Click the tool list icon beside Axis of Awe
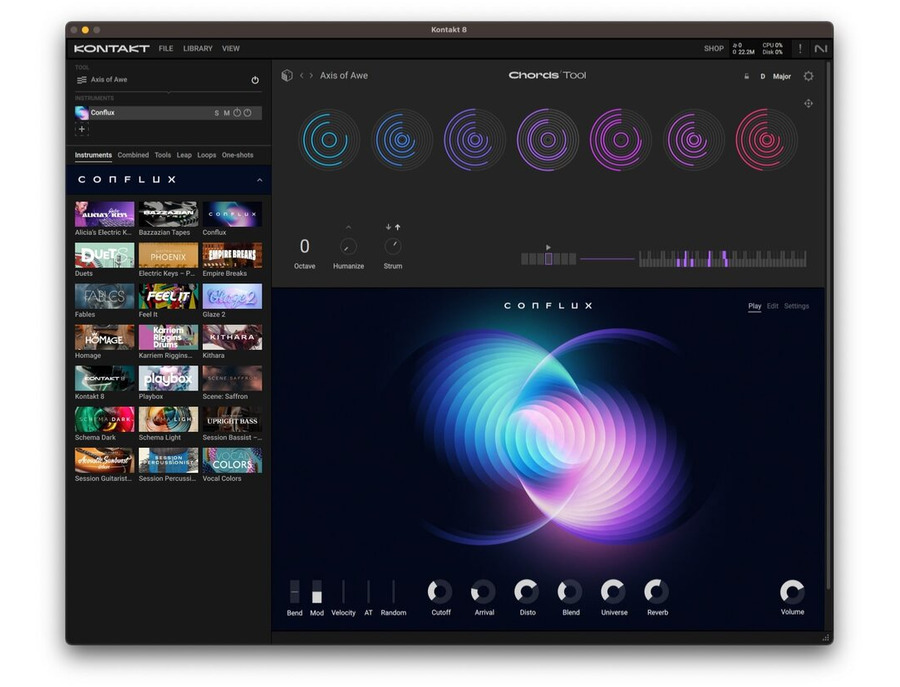This screenshot has height=687, width=900. pyautogui.click(x=82, y=80)
